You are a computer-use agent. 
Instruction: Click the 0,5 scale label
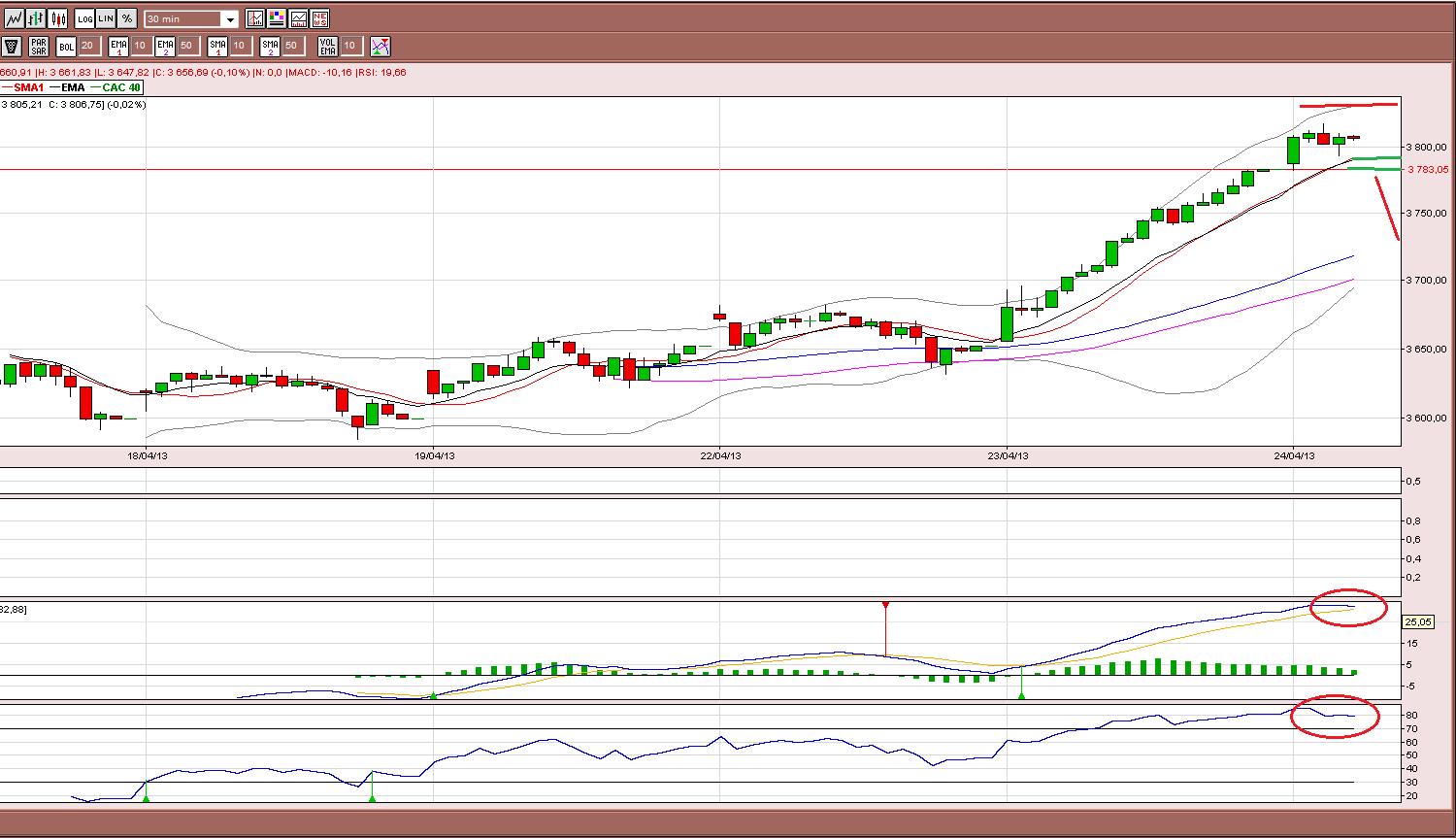click(x=1414, y=482)
